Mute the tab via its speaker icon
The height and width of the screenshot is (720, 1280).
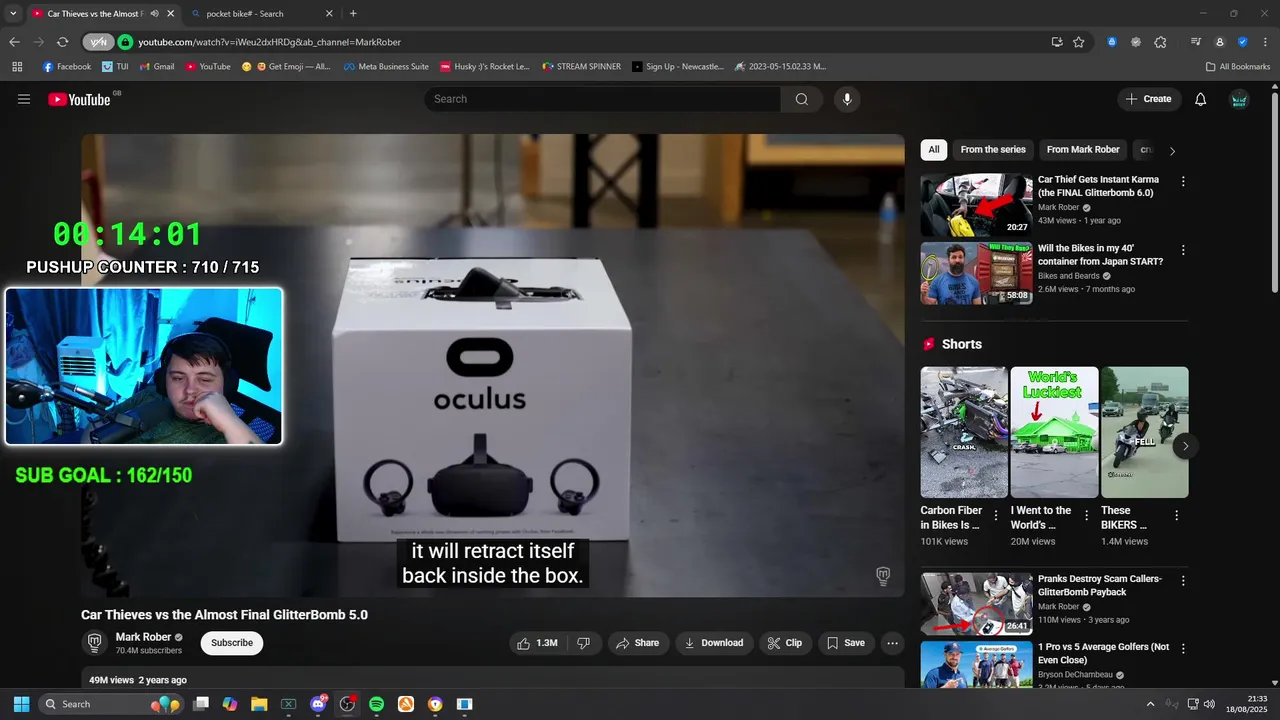[x=155, y=14]
